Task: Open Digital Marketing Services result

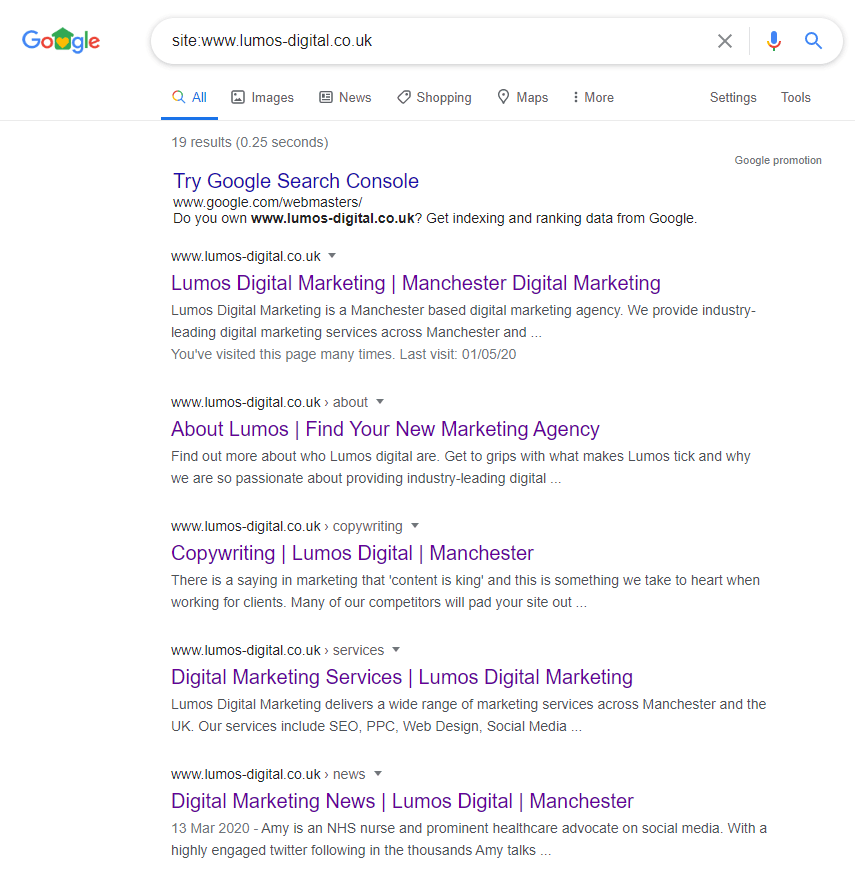Action: pyautogui.click(x=402, y=677)
